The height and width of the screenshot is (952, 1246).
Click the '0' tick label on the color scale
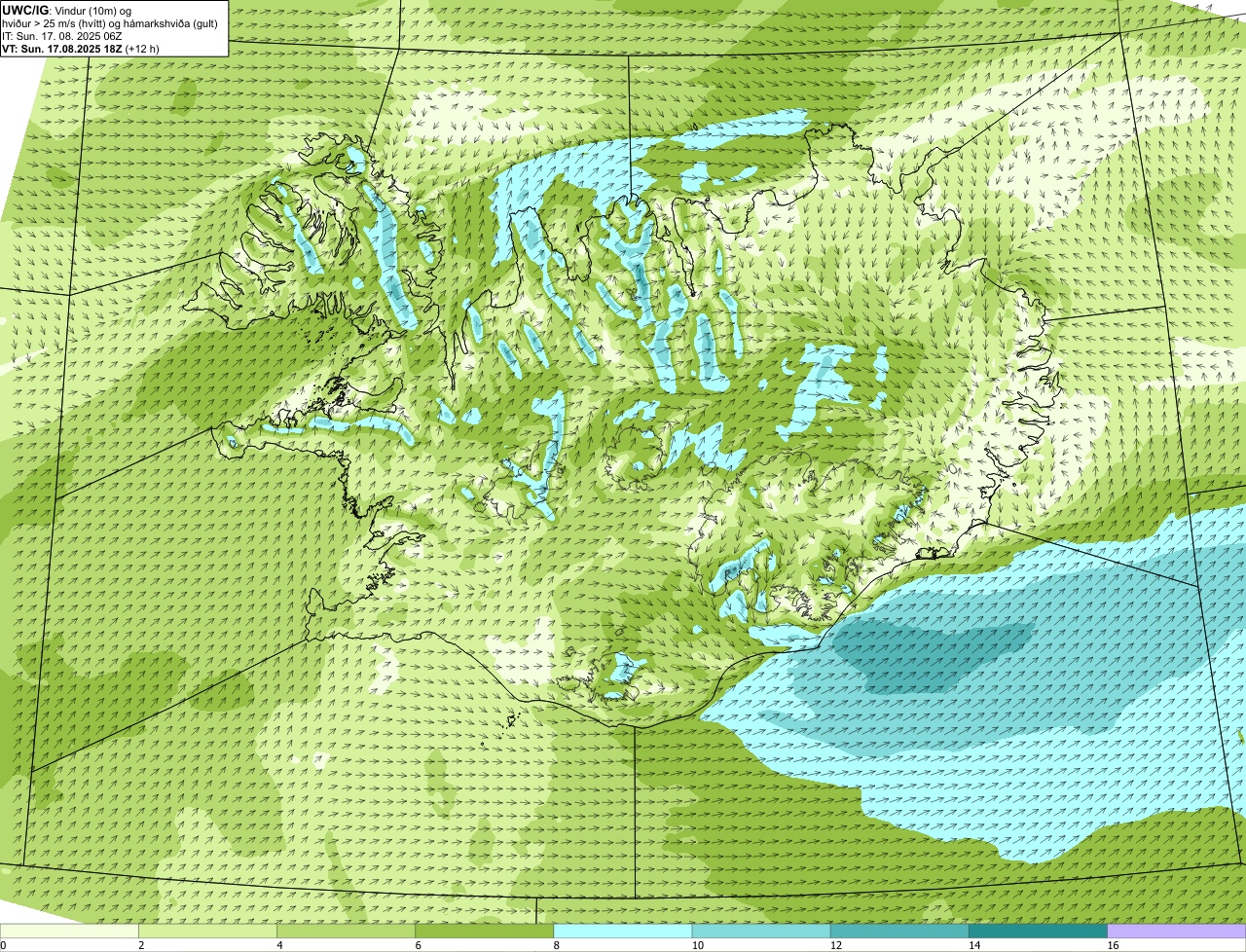(x=3, y=945)
